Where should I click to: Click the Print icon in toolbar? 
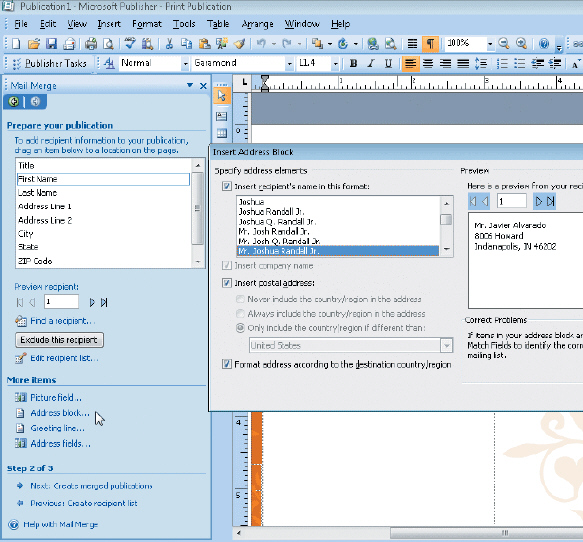91,44
